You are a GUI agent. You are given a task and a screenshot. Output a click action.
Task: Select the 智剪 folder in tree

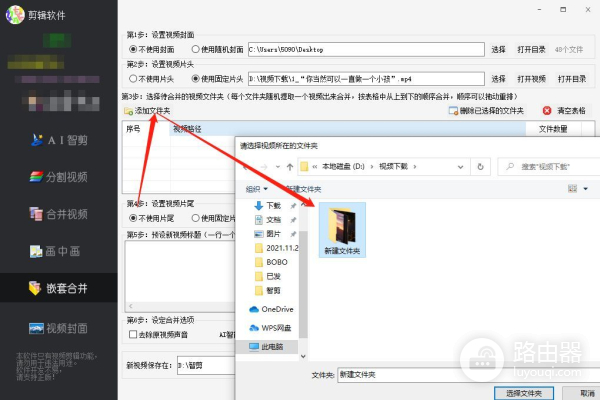(x=269, y=291)
